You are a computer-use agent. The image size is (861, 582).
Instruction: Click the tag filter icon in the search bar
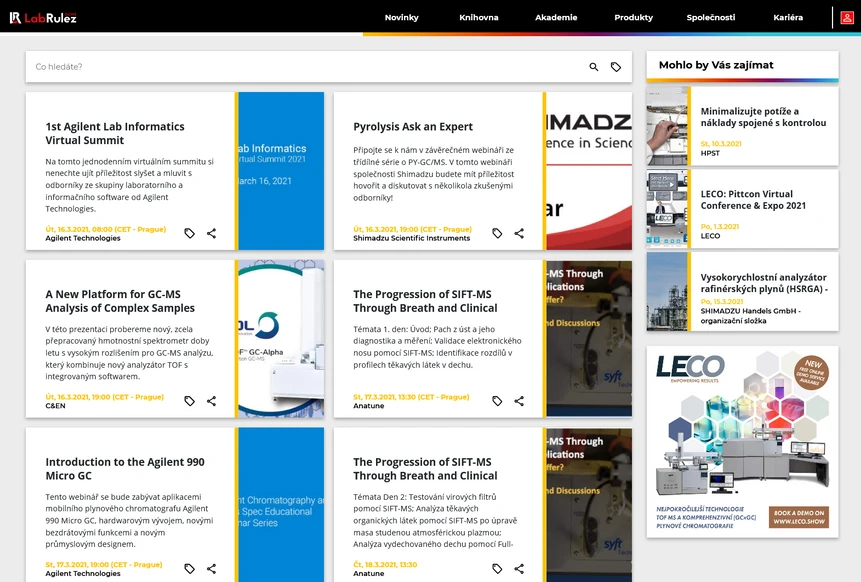(617, 66)
